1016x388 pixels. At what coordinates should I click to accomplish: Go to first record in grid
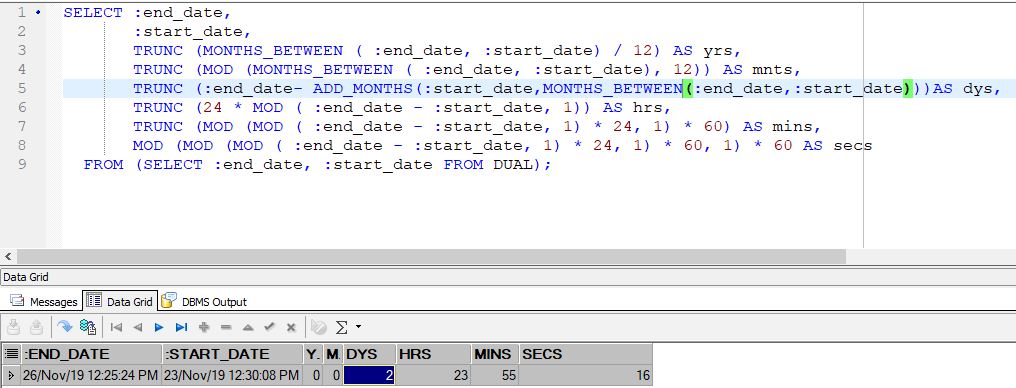(116, 328)
